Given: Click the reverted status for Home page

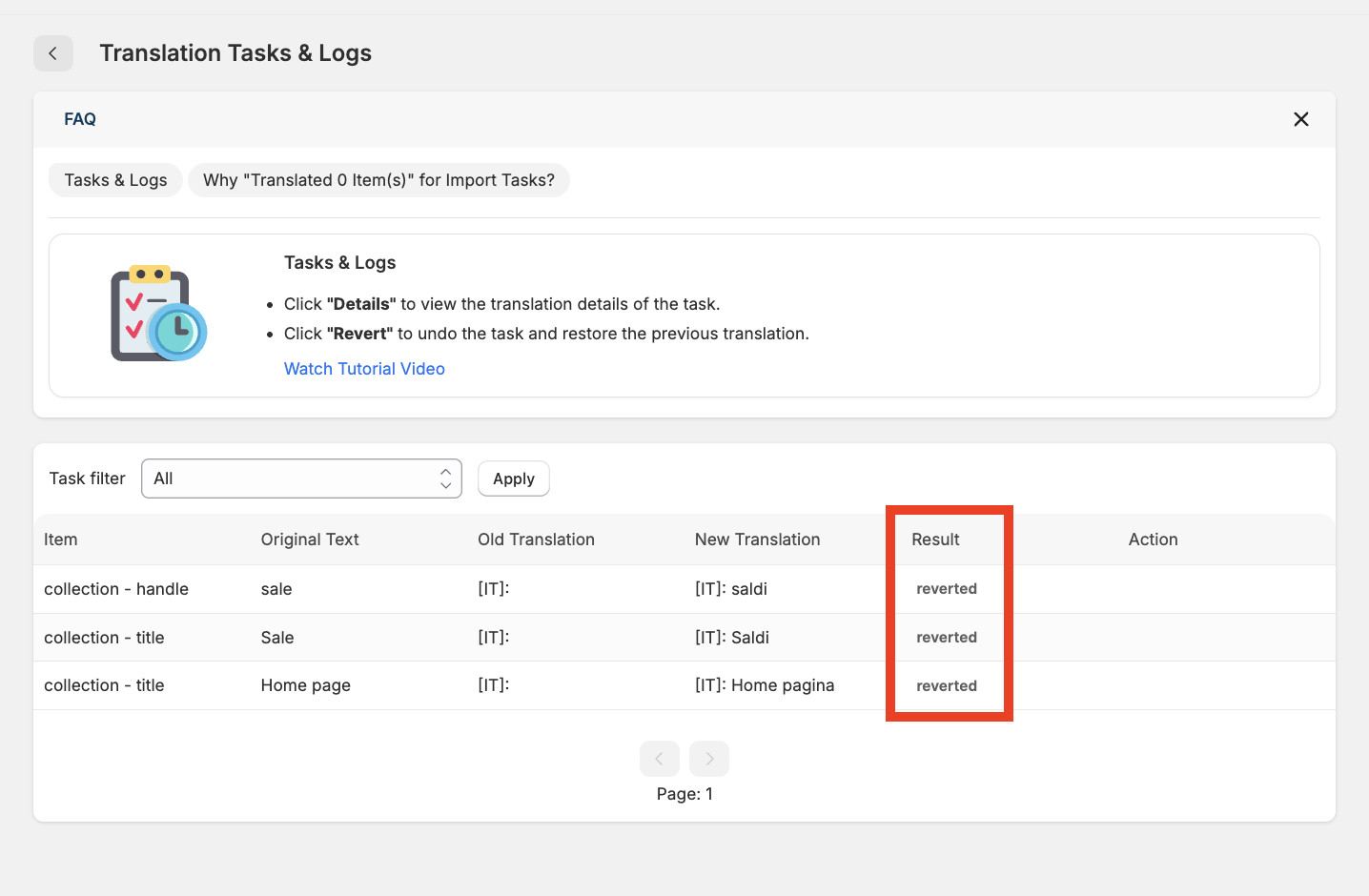Looking at the screenshot, I should tap(947, 686).
